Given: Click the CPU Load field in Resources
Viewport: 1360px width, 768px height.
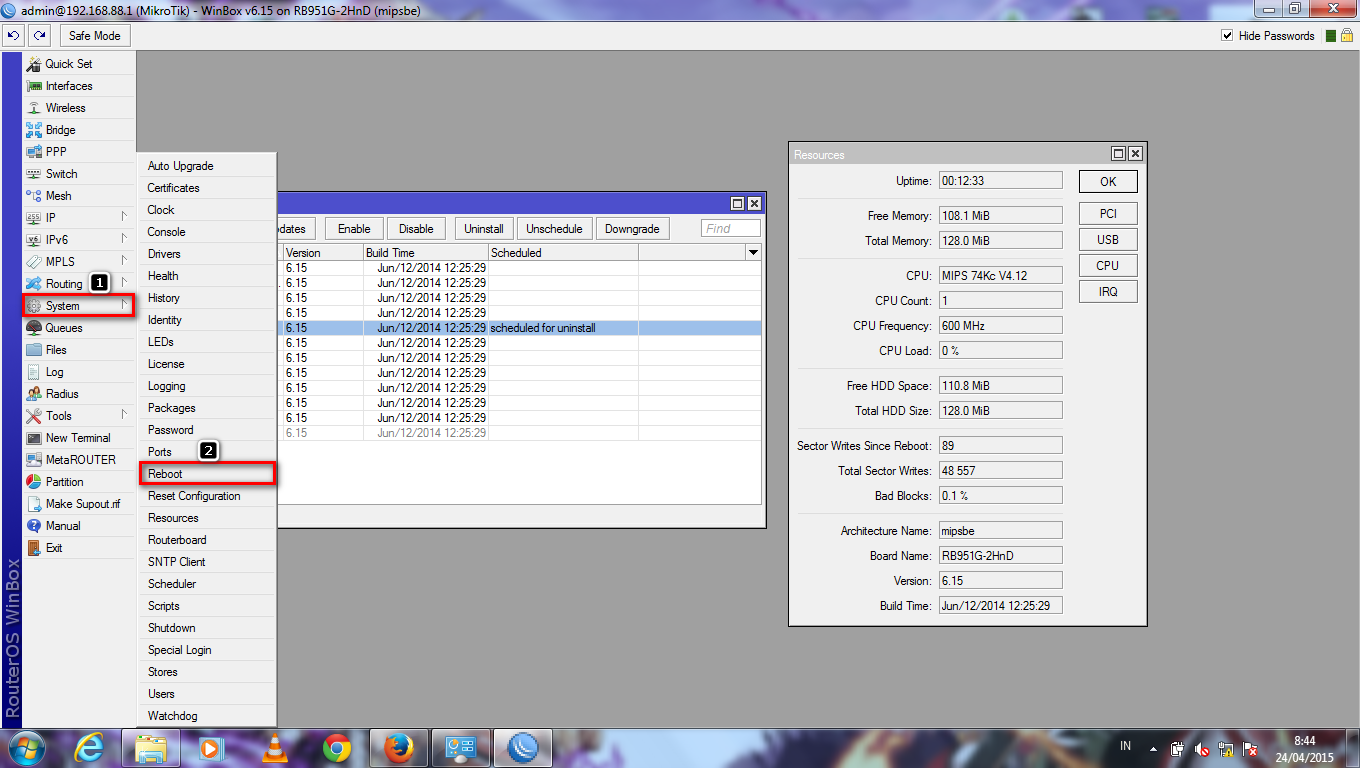Looking at the screenshot, I should 999,349.
